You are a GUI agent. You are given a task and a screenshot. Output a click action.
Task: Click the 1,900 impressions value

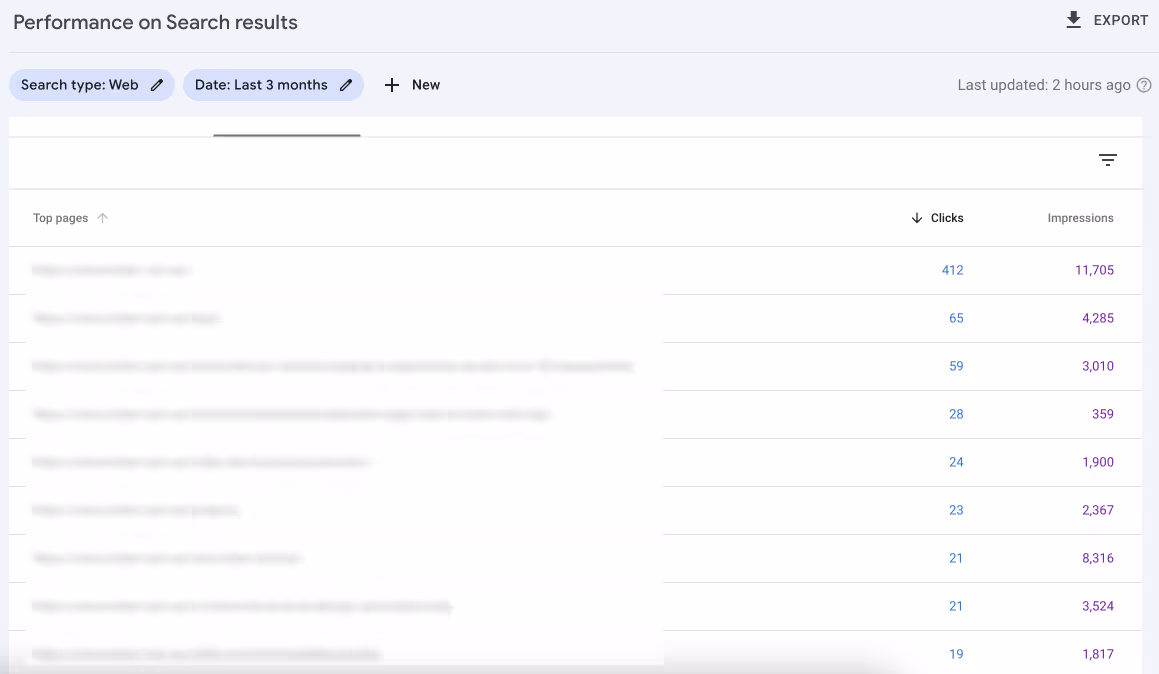(x=1098, y=463)
